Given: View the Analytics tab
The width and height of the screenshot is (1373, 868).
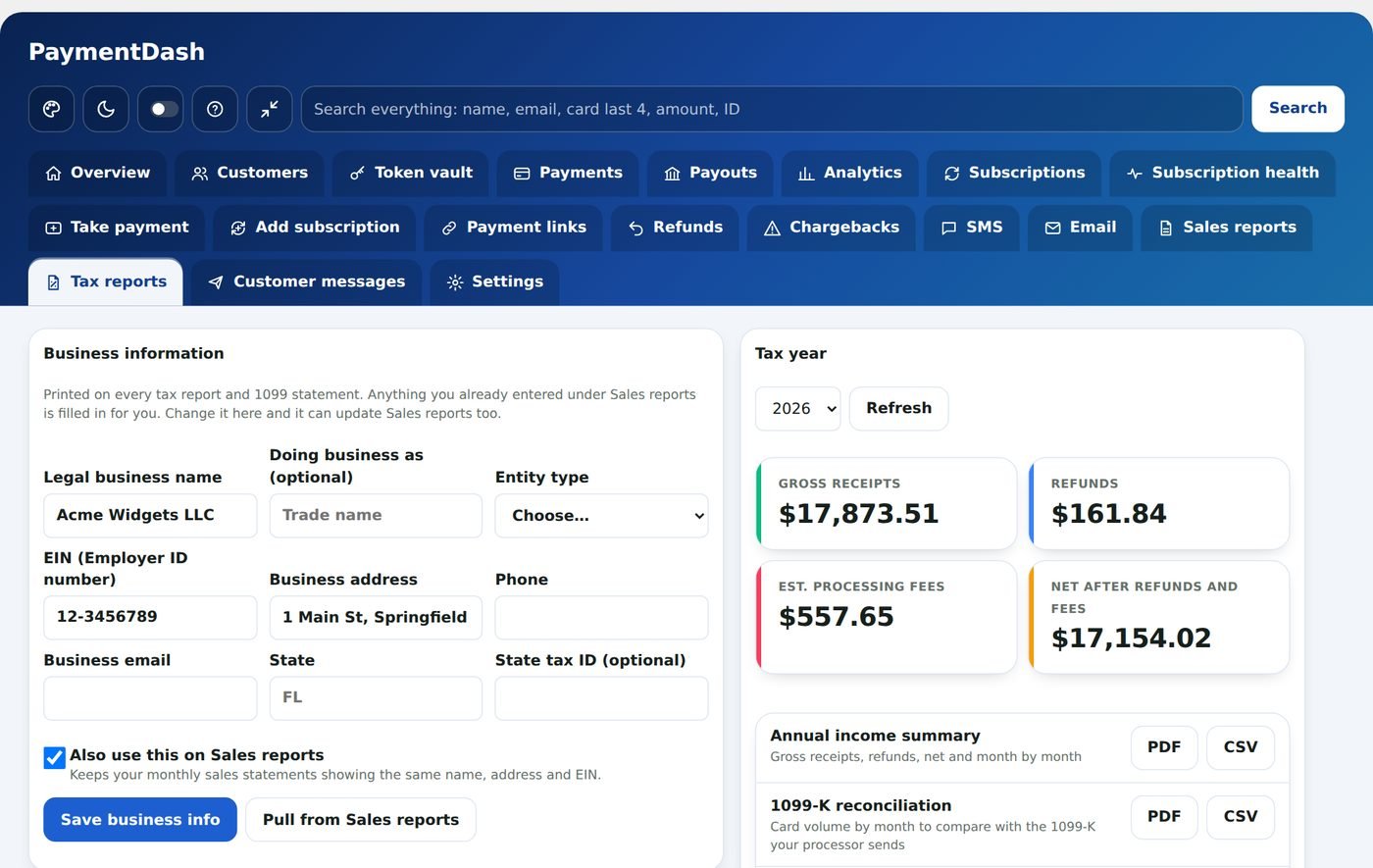Looking at the screenshot, I should 849,173.
